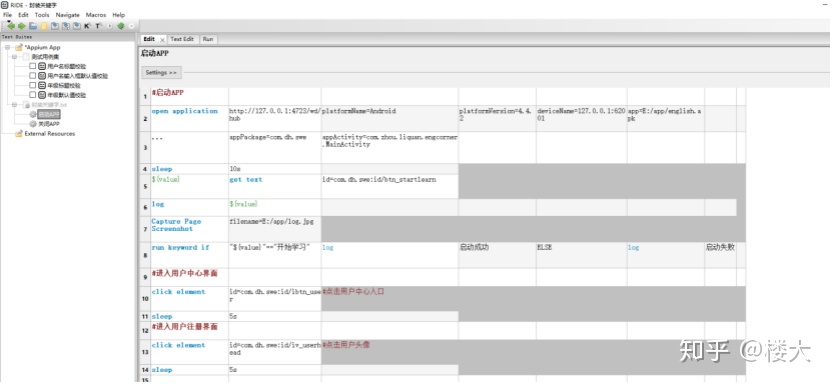Check the 用户名标题校验 test checkbox

click(x=32, y=66)
